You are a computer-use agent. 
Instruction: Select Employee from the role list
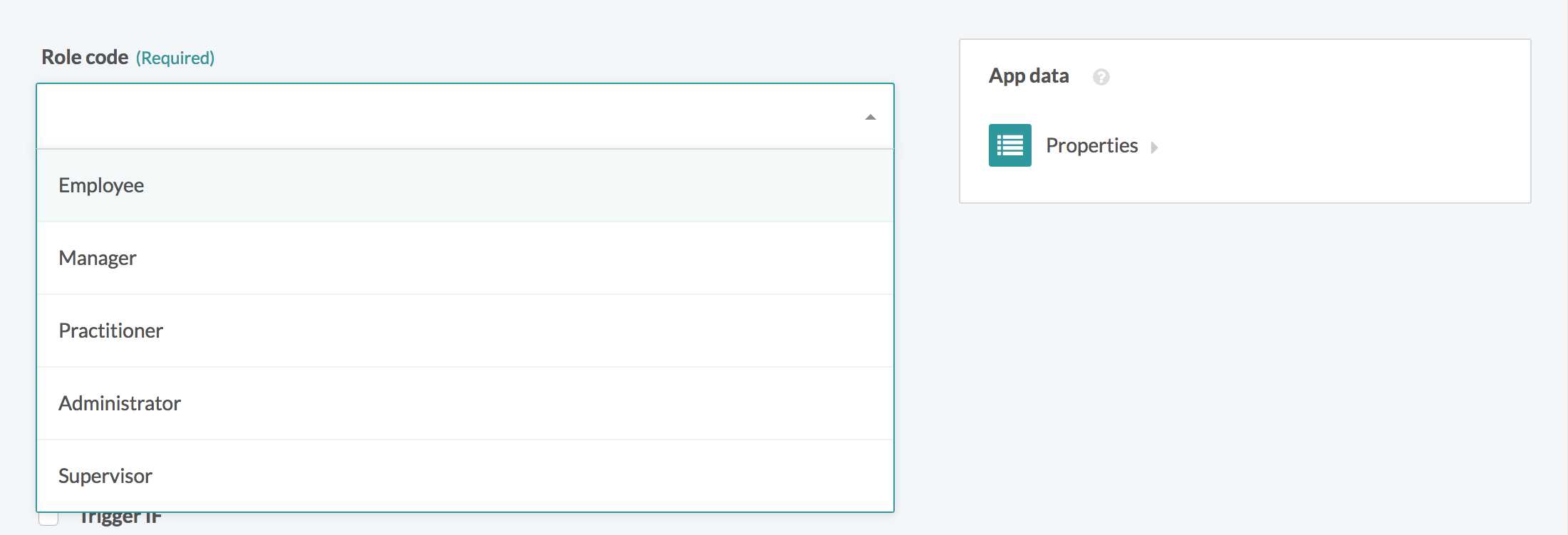101,185
